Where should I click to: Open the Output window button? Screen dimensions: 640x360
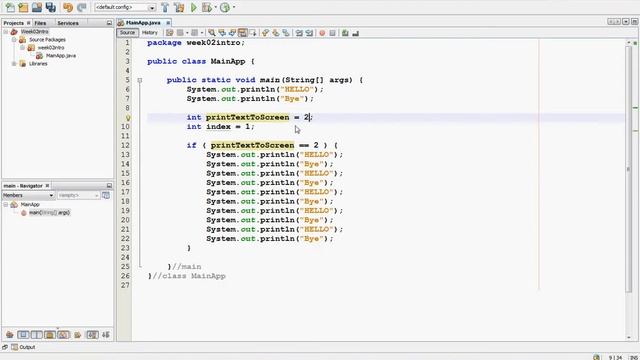pos(23,347)
